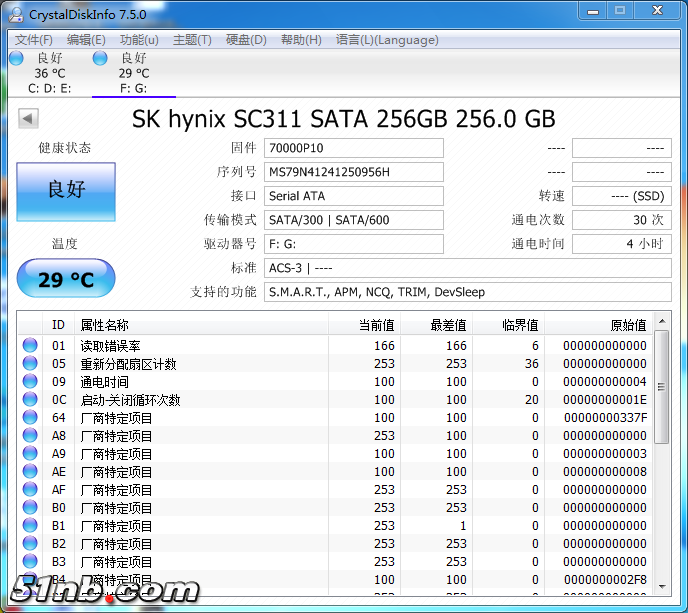
Task: Click status orb for attribute 05 重新分配扇区计数
Action: click(x=30, y=364)
